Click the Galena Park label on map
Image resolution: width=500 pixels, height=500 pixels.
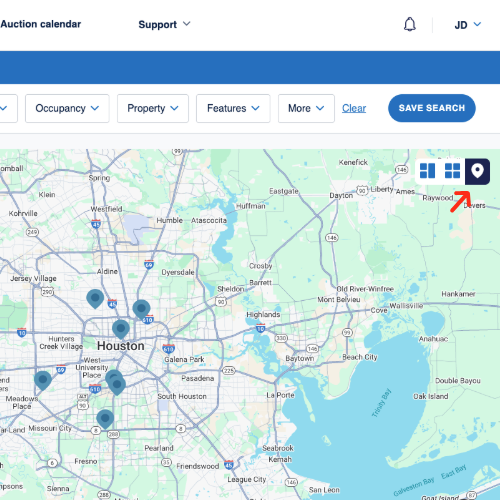point(184,359)
